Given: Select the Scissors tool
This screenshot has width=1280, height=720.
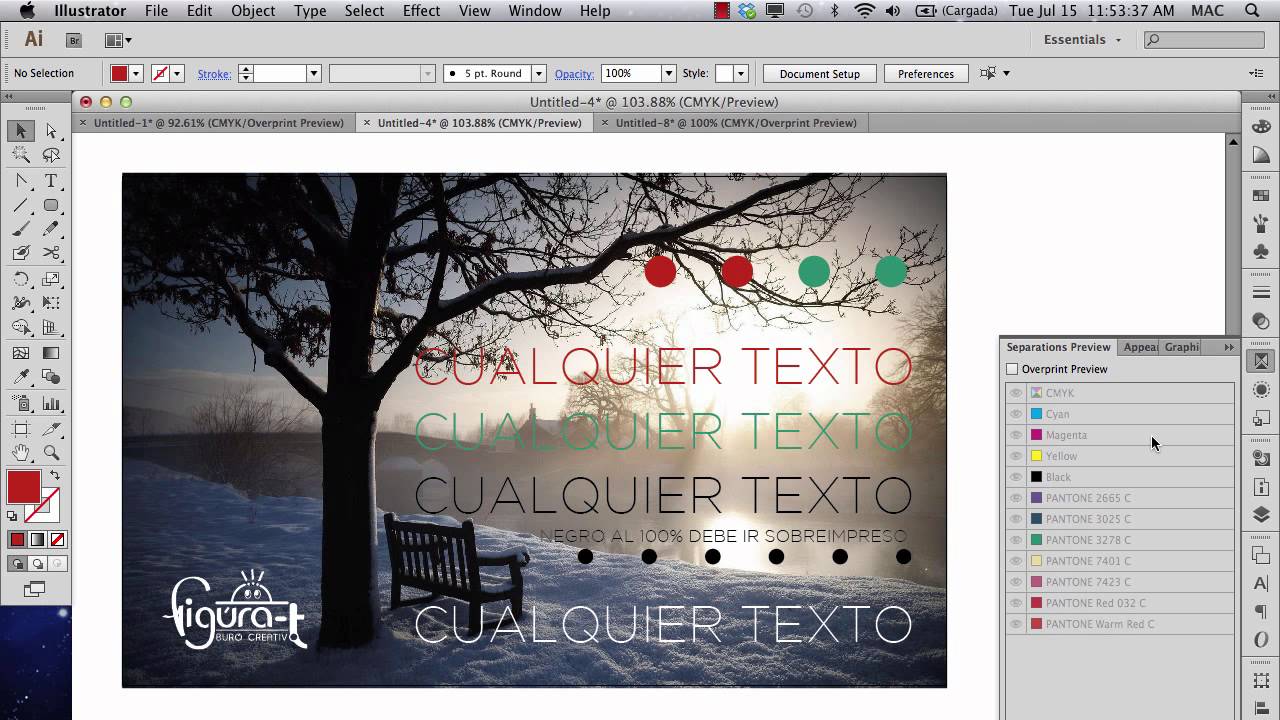Looking at the screenshot, I should [51, 253].
